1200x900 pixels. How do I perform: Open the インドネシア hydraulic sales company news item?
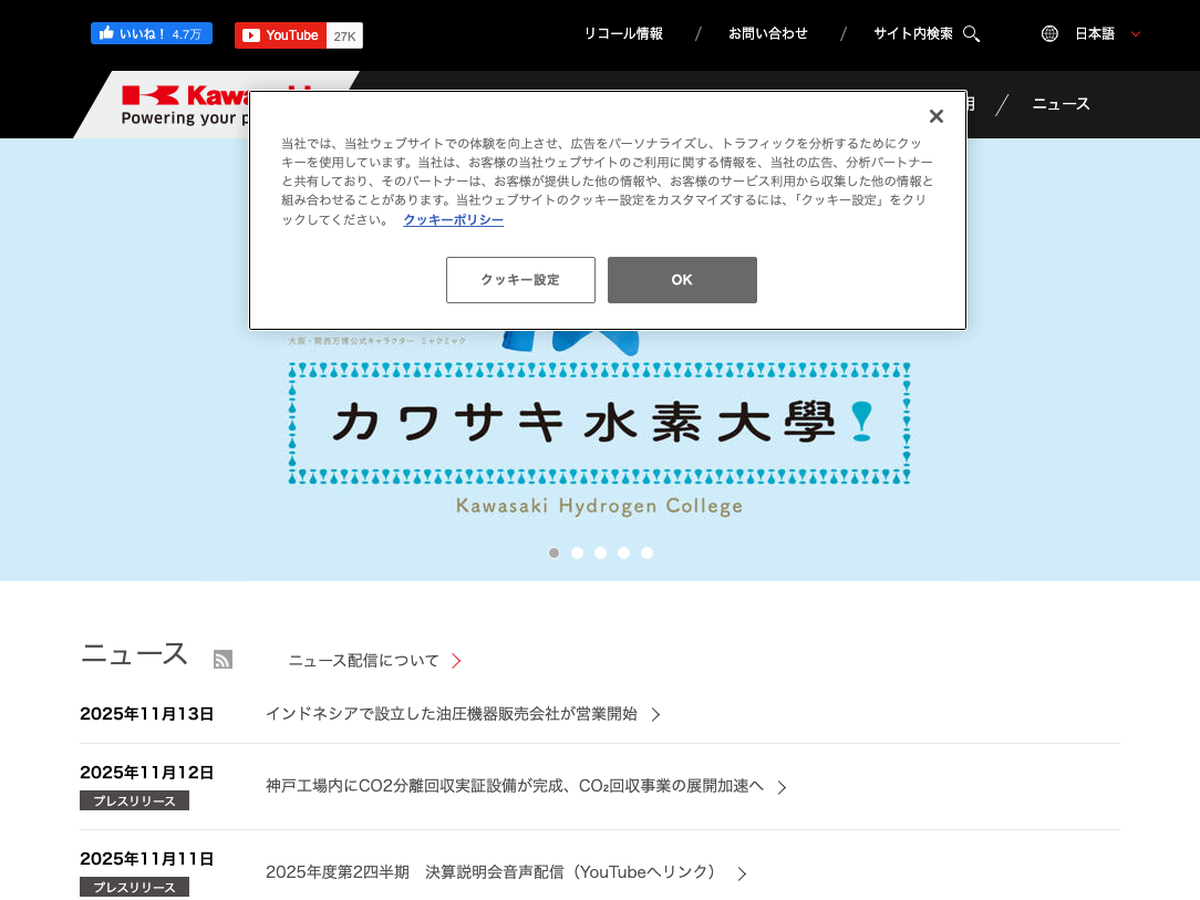tap(451, 714)
